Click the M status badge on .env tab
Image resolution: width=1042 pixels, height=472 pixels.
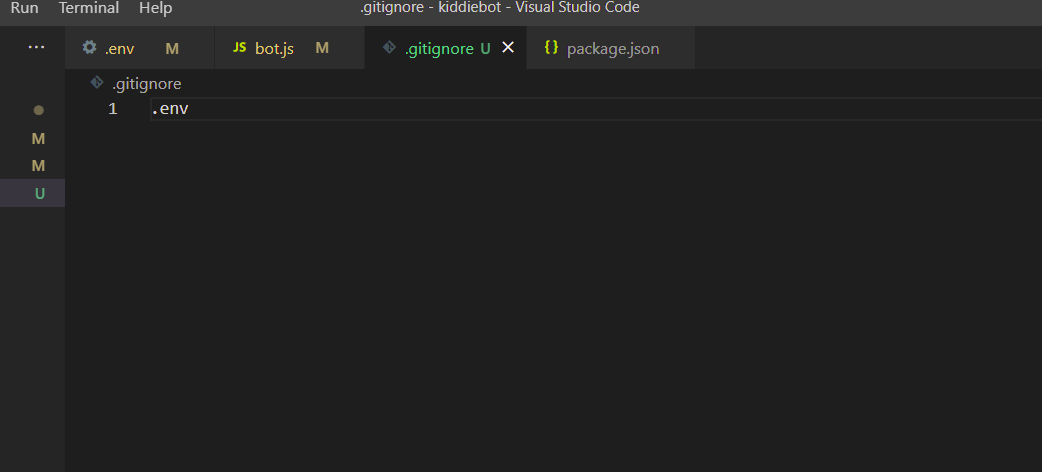172,49
